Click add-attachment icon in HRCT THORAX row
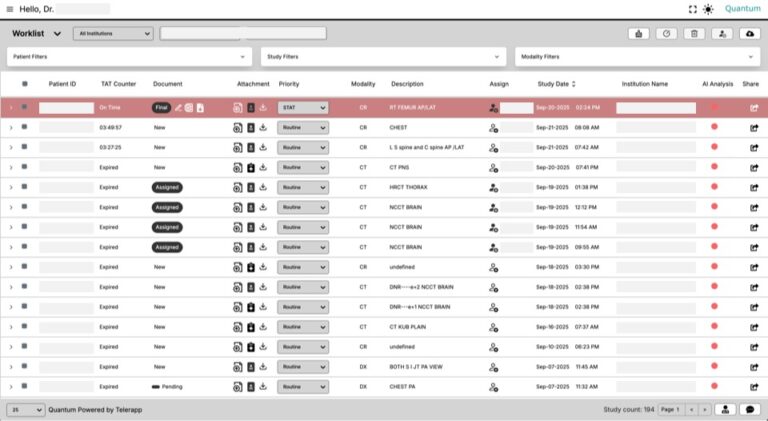The image size is (768, 421). (x=238, y=187)
